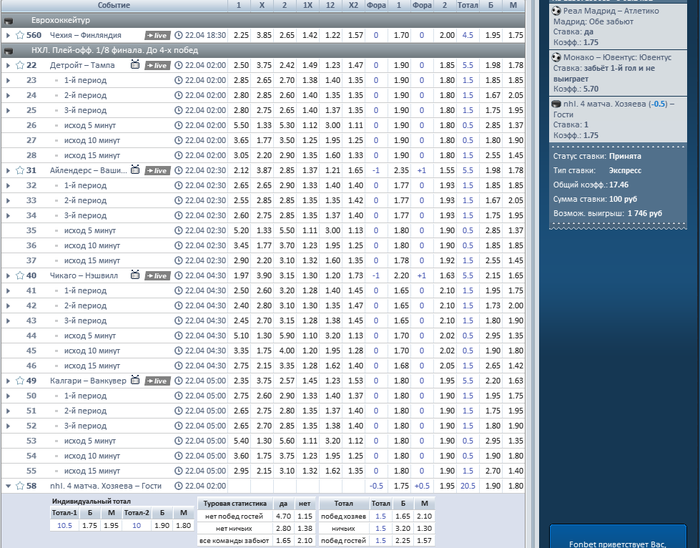
Task: Click live badge on Чикаго – Нэшвилл
Action: [x=158, y=276]
